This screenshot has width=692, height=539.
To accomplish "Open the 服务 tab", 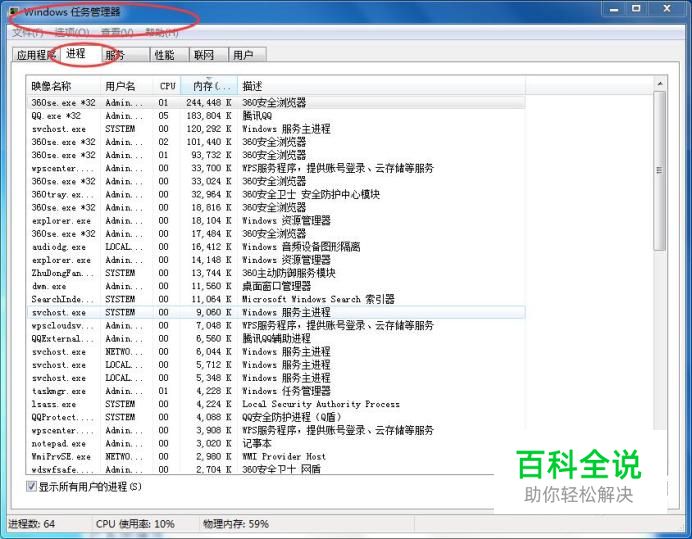I will pyautogui.click(x=125, y=55).
